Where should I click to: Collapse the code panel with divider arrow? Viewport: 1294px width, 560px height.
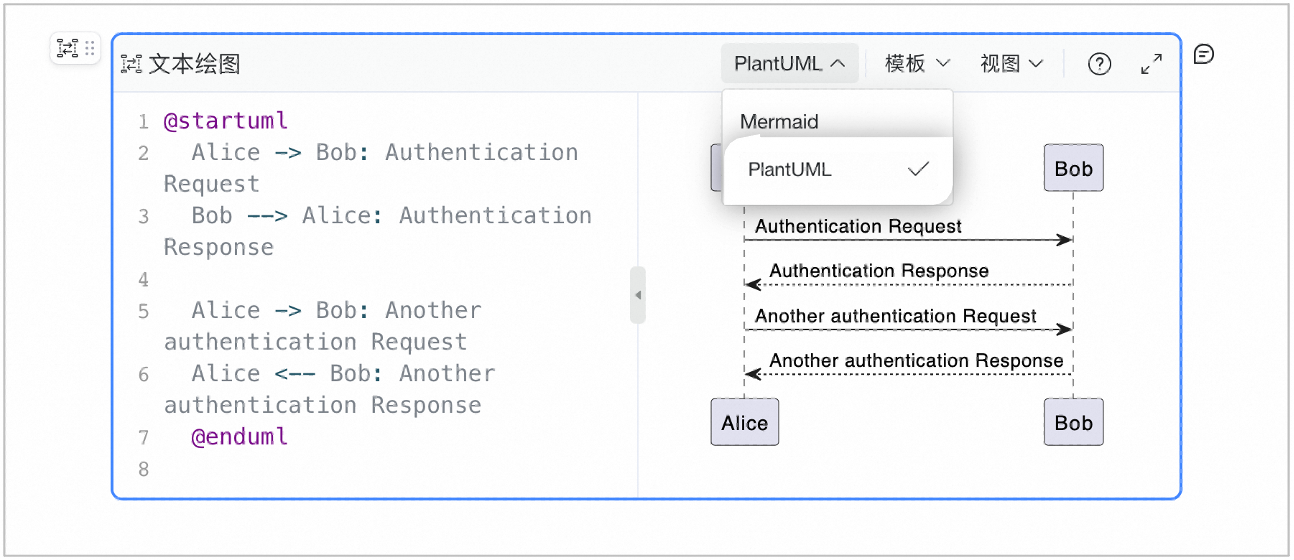(x=638, y=295)
